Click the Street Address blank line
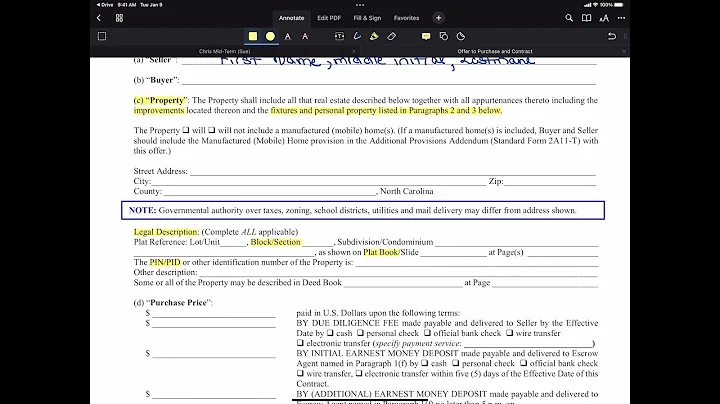The image size is (720, 404). pyautogui.click(x=393, y=172)
